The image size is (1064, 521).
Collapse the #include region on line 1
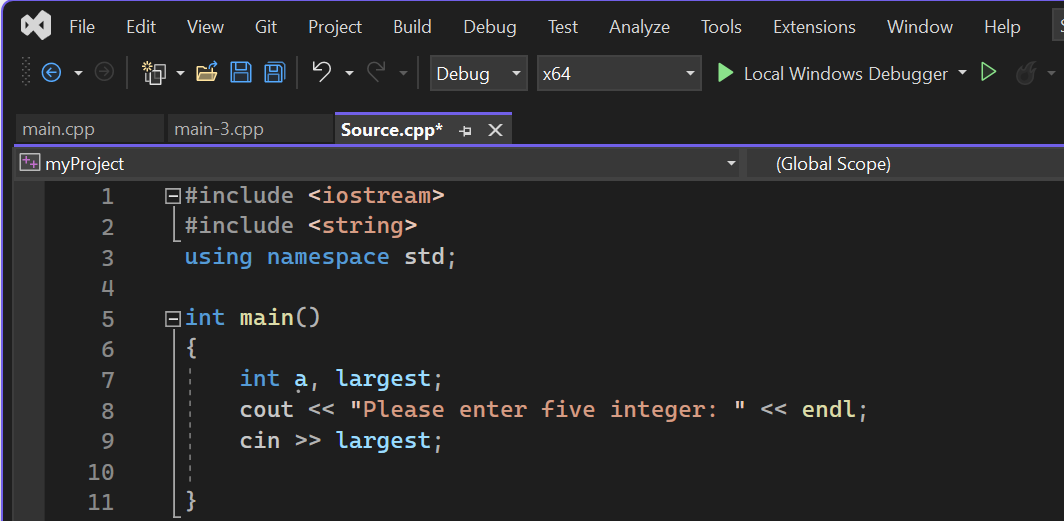[173, 196]
